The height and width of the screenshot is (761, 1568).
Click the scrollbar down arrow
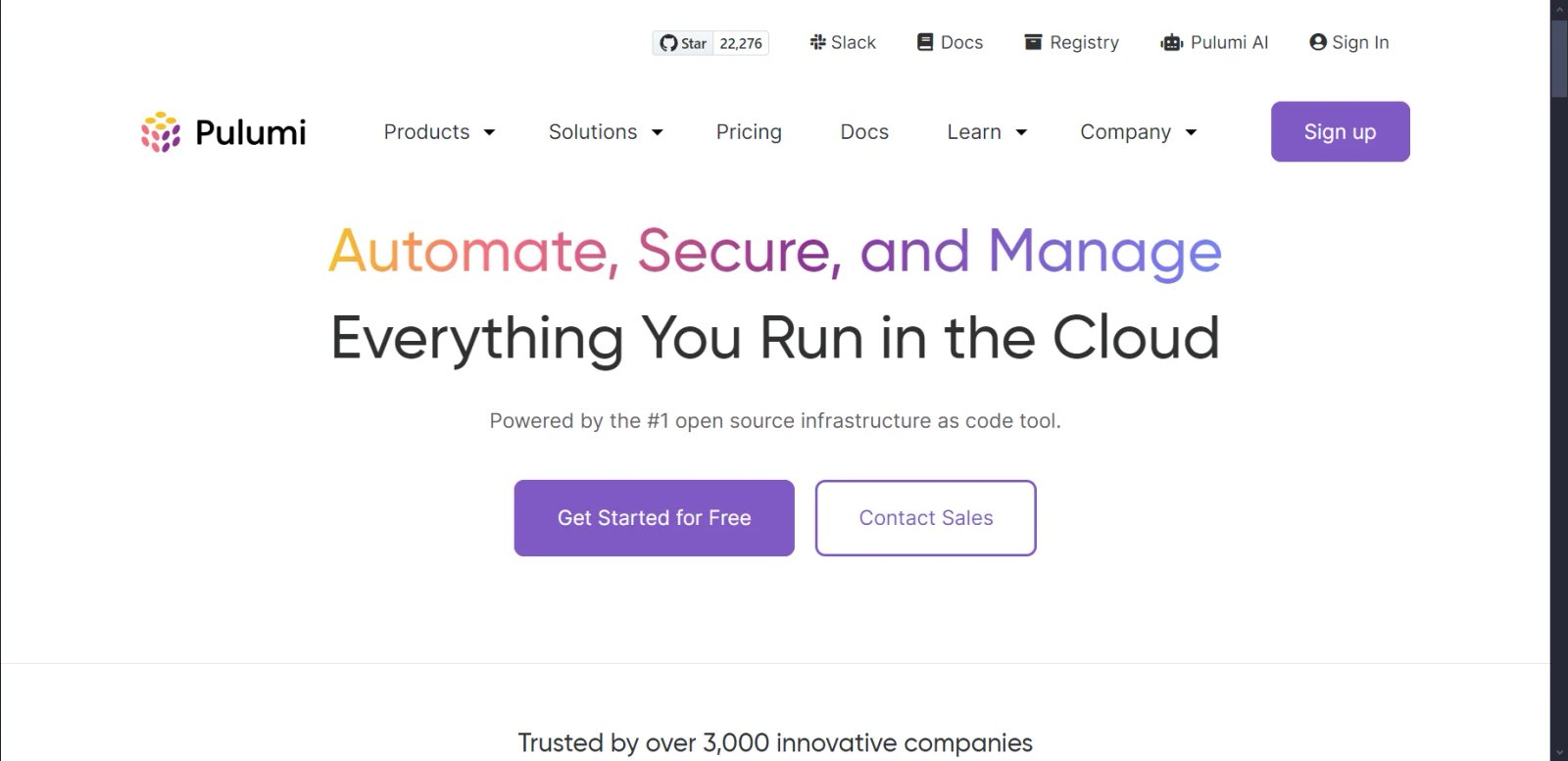(1559, 753)
